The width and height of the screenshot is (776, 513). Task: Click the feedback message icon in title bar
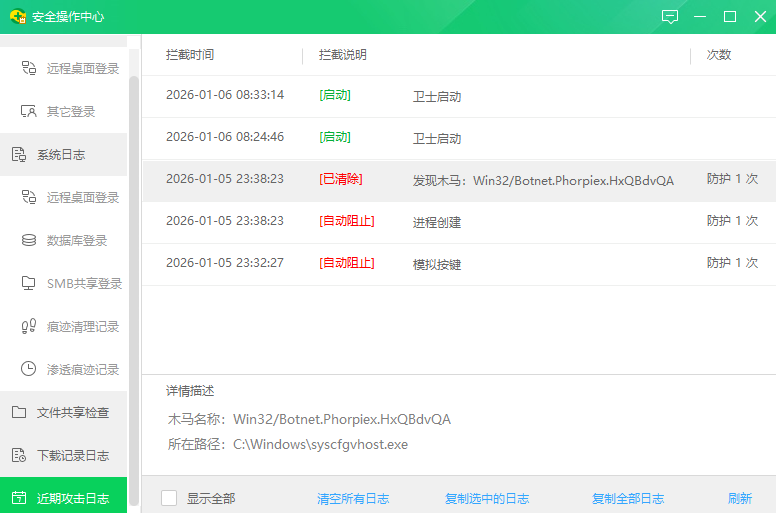670,17
